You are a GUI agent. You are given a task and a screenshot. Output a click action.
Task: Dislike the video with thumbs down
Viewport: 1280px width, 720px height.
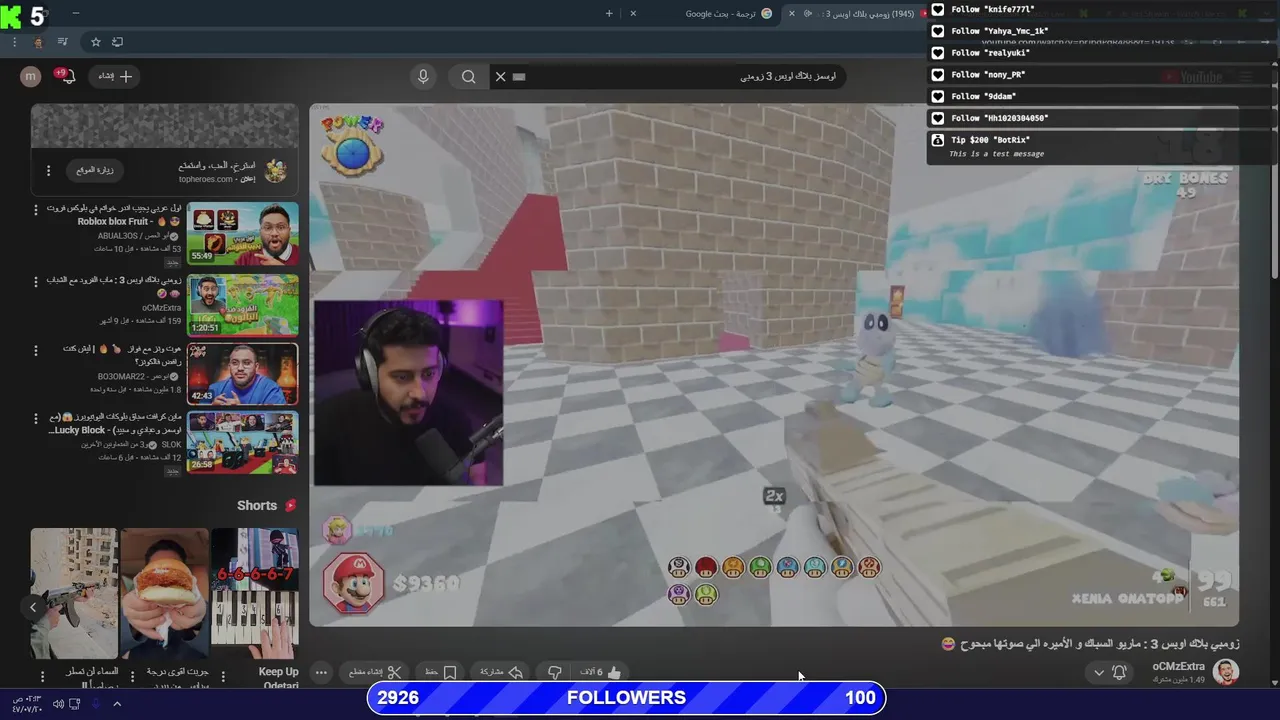[x=554, y=672]
